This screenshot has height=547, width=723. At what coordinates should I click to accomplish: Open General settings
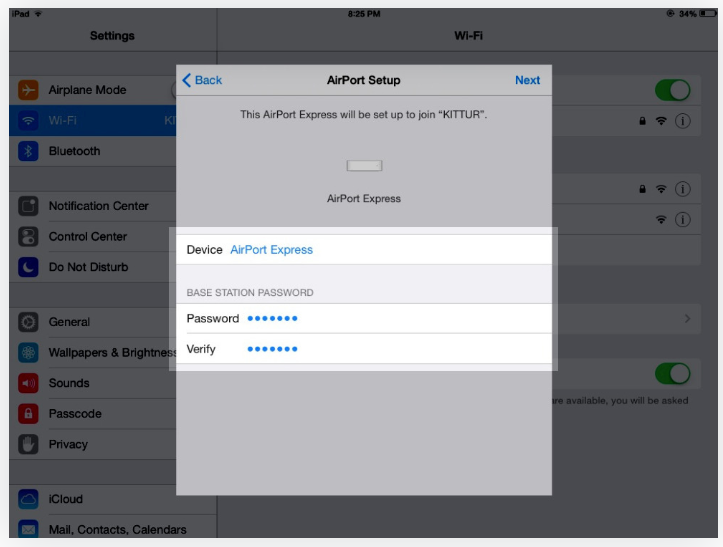[93, 322]
